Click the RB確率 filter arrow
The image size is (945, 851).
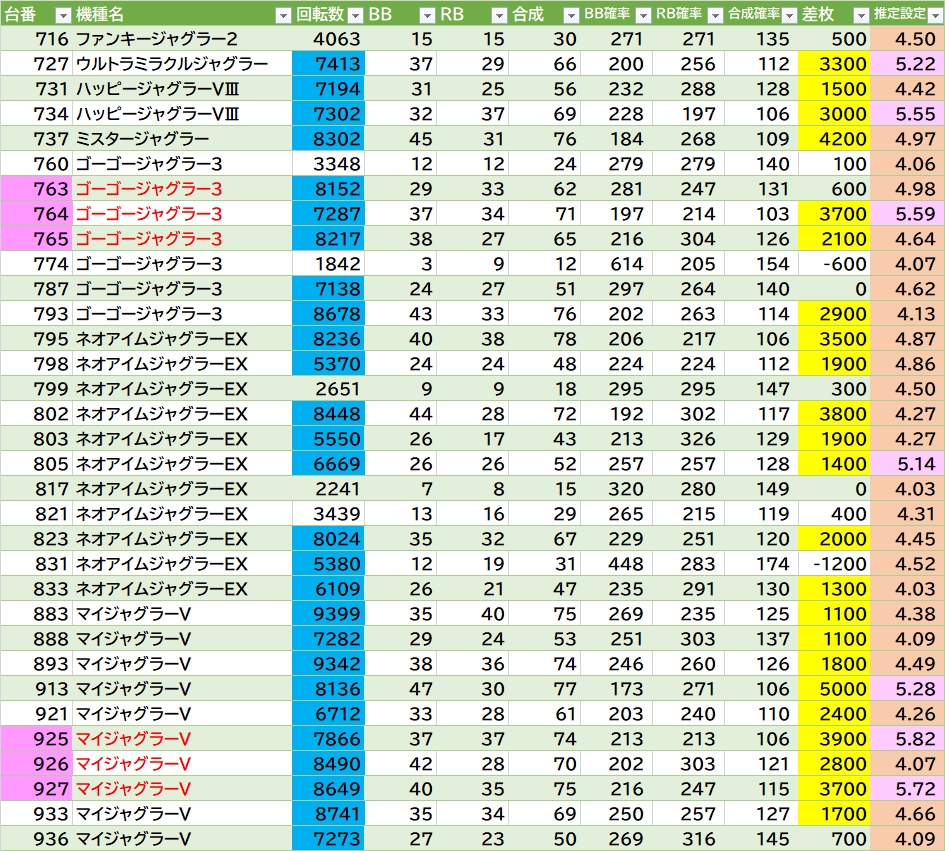tap(714, 15)
